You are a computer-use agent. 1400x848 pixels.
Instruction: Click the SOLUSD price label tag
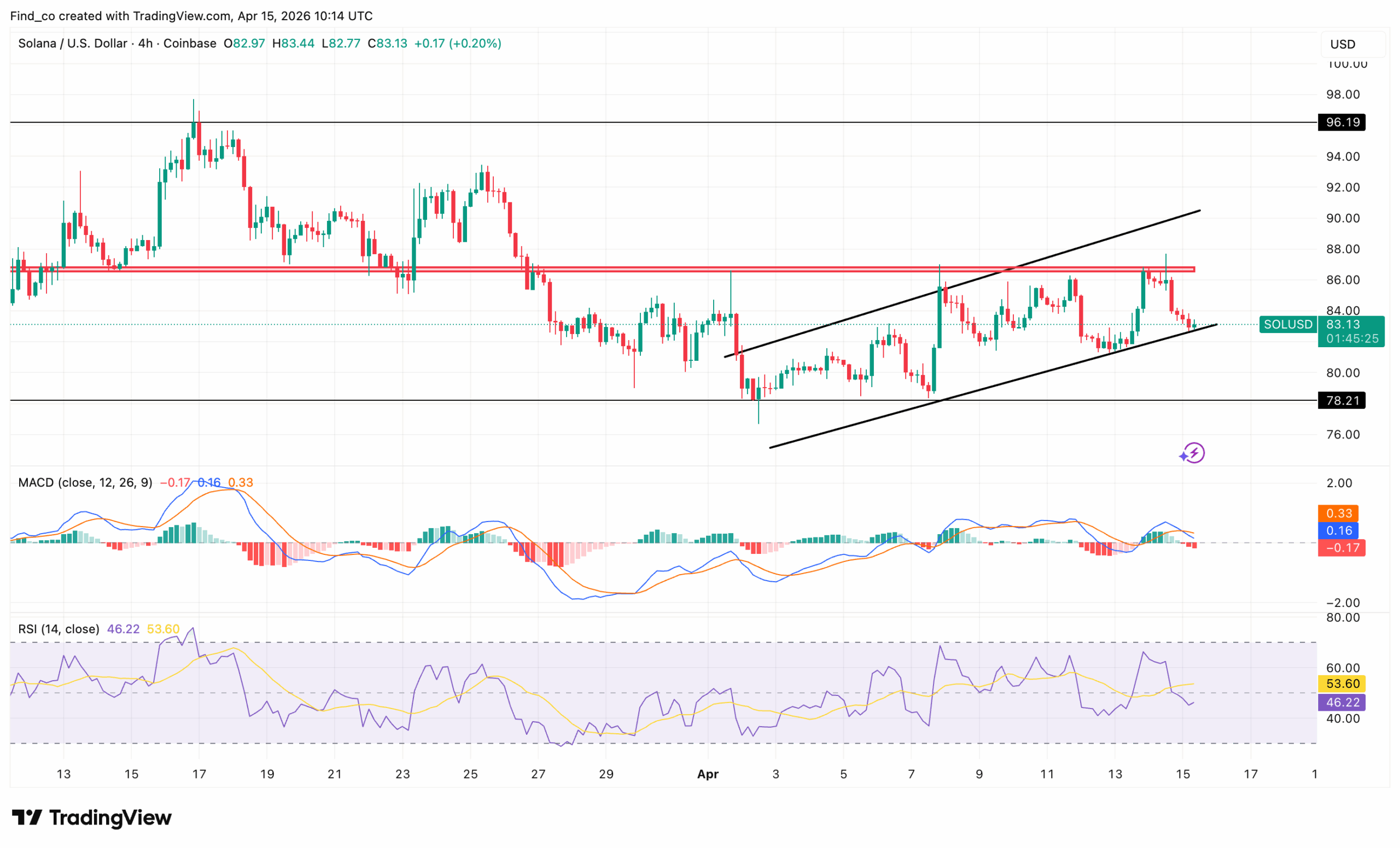pyautogui.click(x=1287, y=324)
